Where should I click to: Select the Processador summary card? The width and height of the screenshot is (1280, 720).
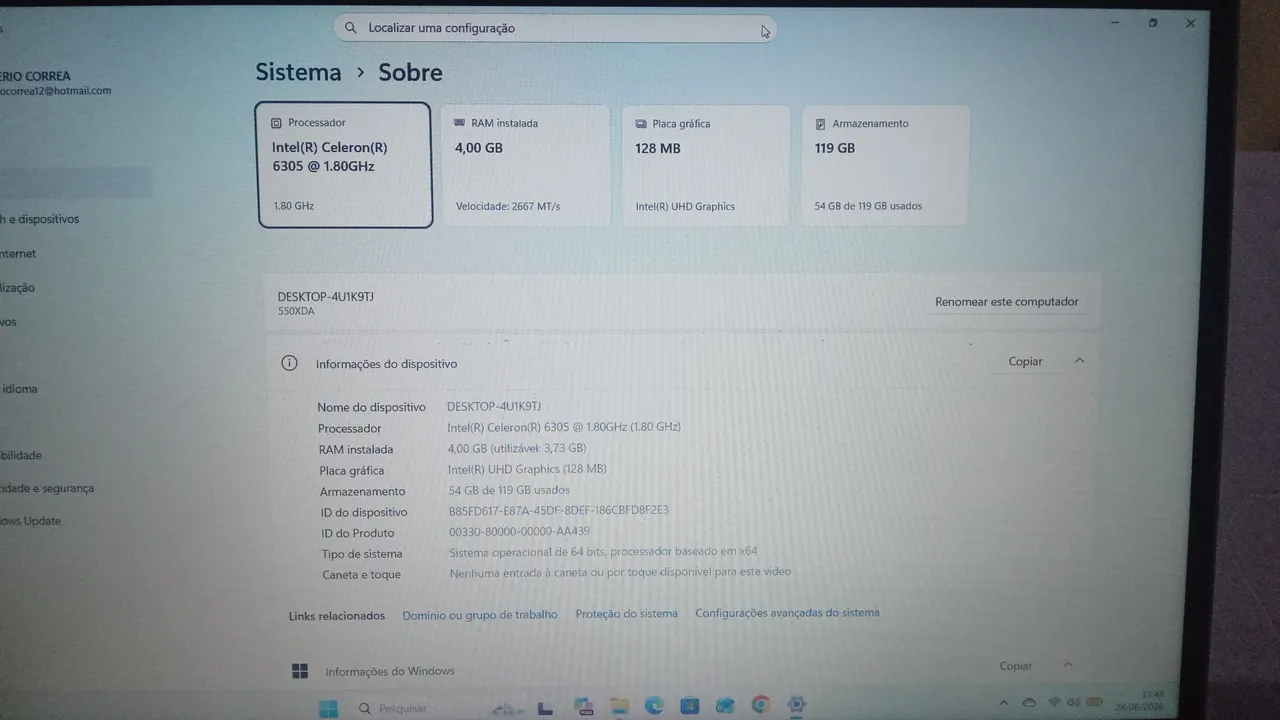coord(345,165)
